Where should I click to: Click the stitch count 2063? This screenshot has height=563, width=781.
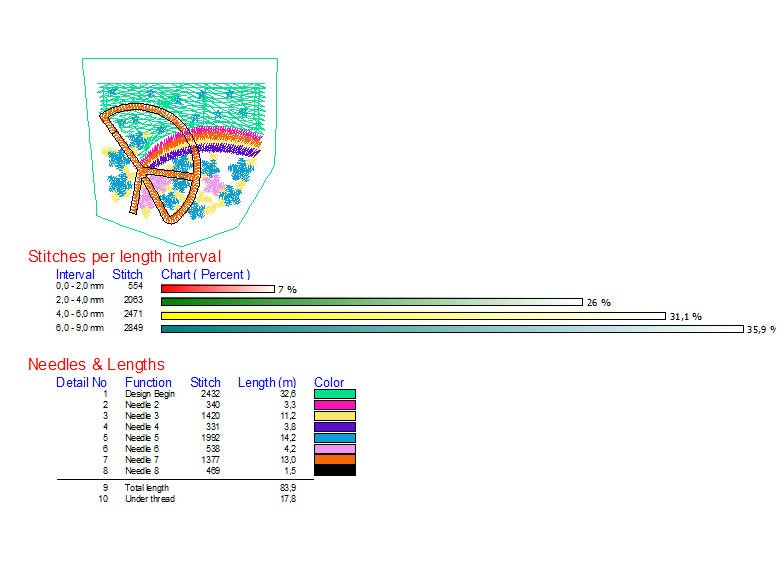click(133, 300)
